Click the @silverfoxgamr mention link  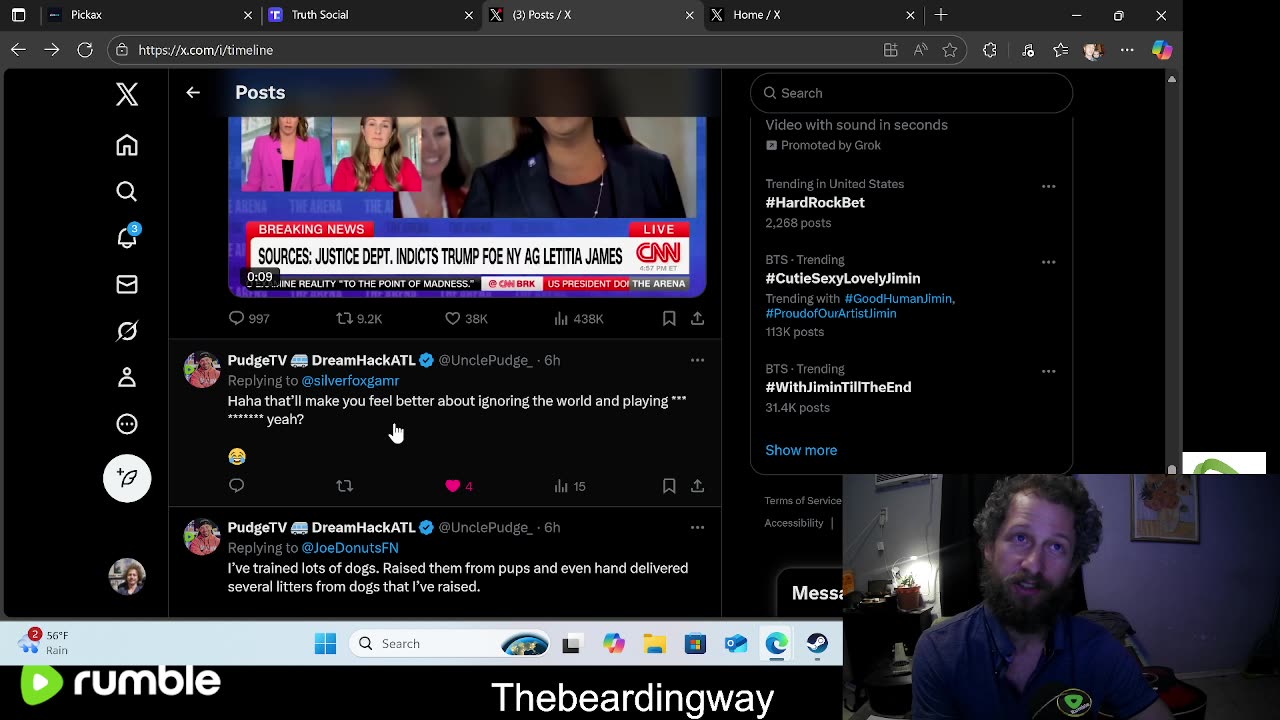pos(350,380)
